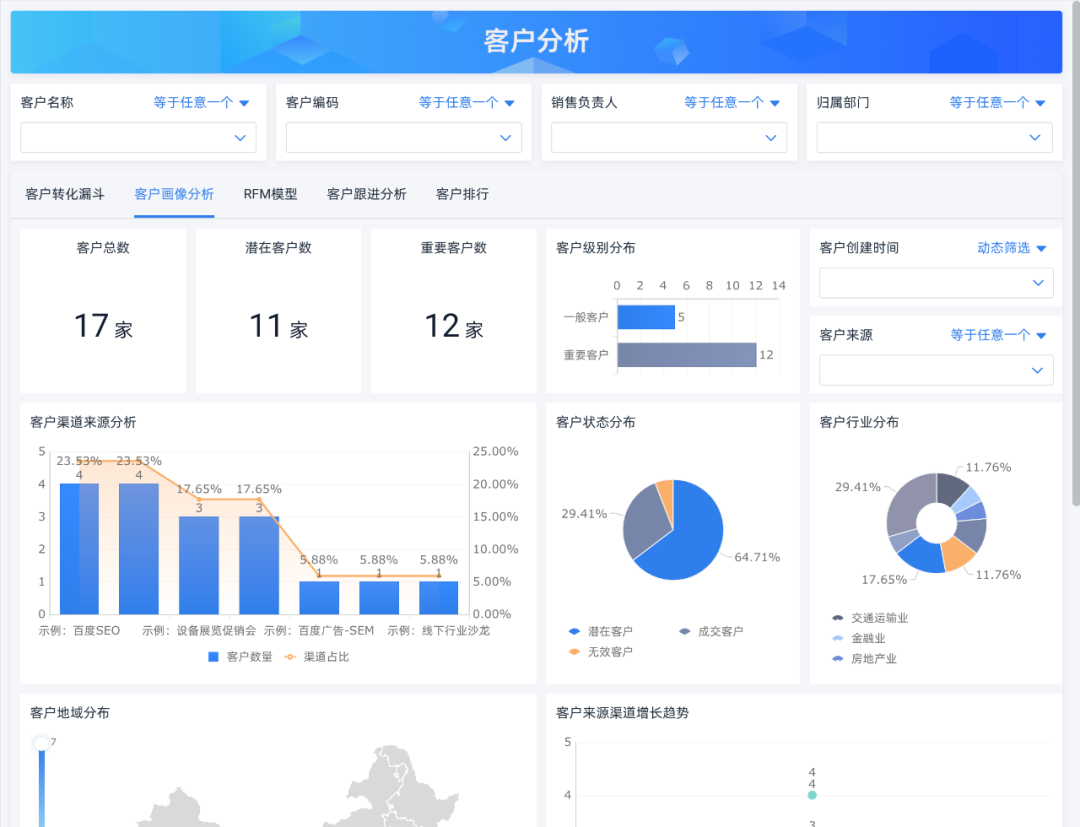Click the map's visual range slider handle
Image resolution: width=1080 pixels, height=827 pixels.
tap(41, 743)
